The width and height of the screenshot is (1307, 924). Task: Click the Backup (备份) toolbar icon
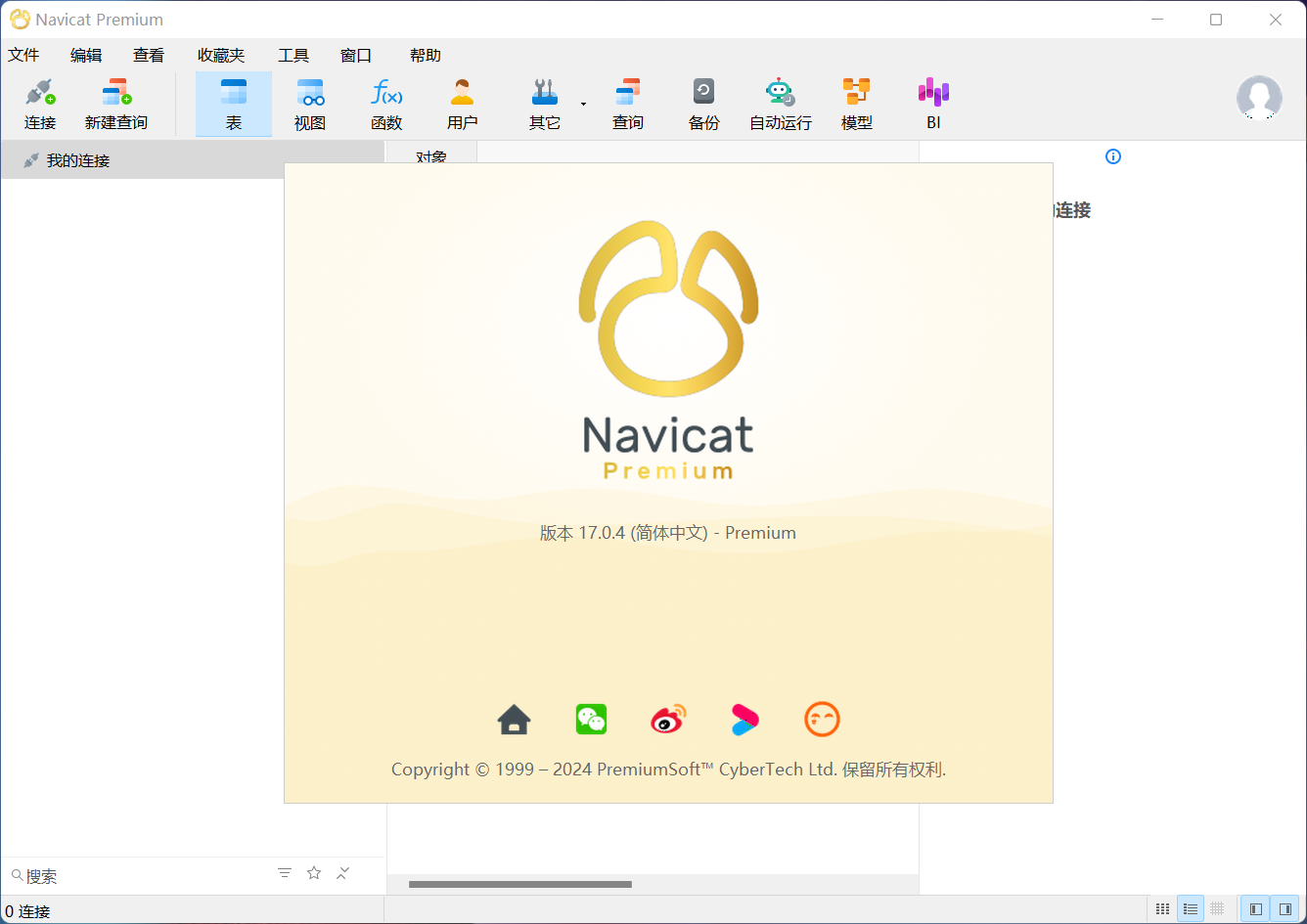point(704,105)
